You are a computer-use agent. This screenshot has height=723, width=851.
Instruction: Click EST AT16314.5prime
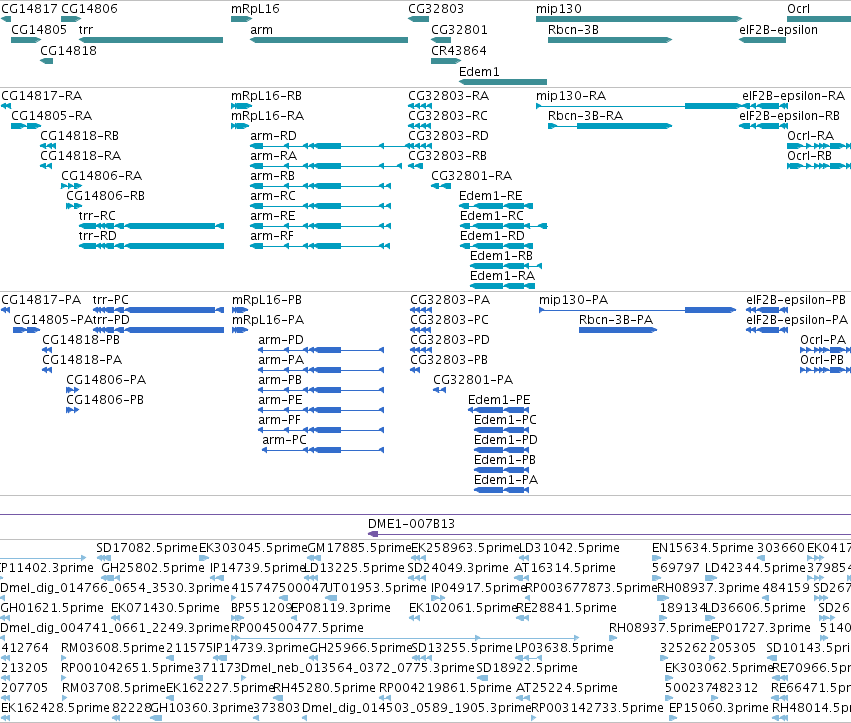pyautogui.click(x=521, y=578)
